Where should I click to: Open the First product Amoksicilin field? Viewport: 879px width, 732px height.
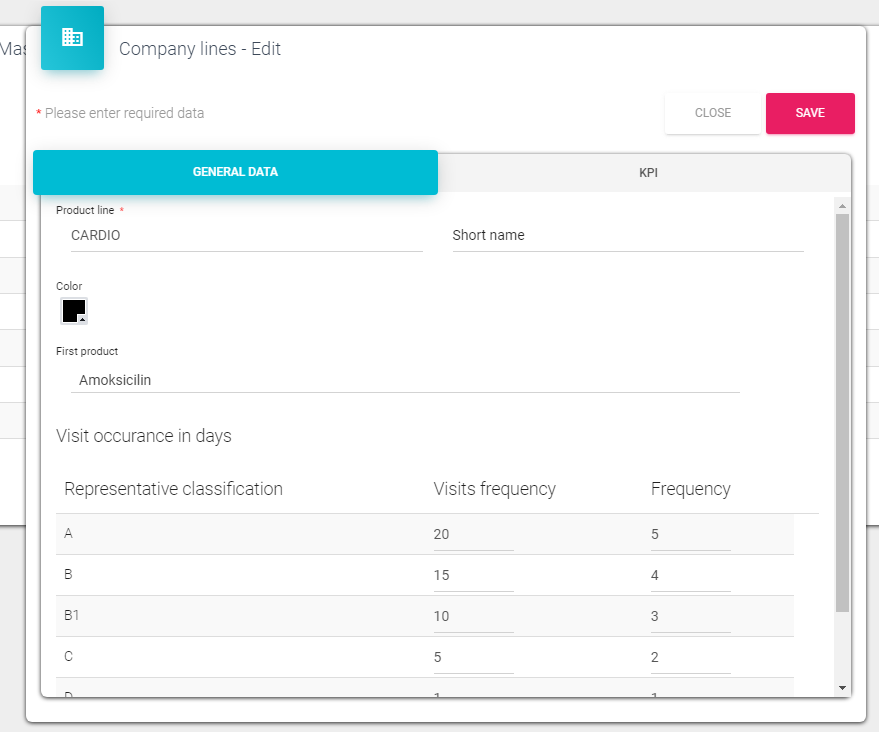click(404, 380)
